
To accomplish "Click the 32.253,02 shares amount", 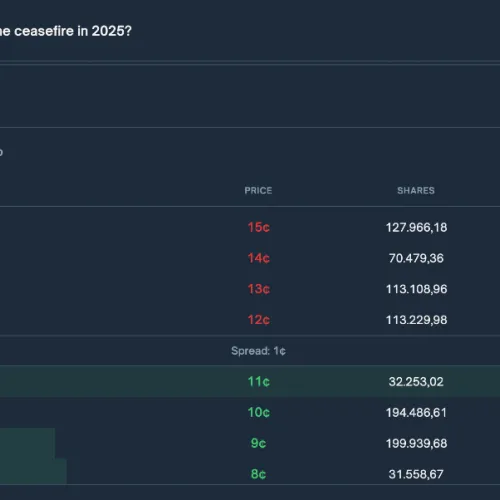I will coord(416,381).
